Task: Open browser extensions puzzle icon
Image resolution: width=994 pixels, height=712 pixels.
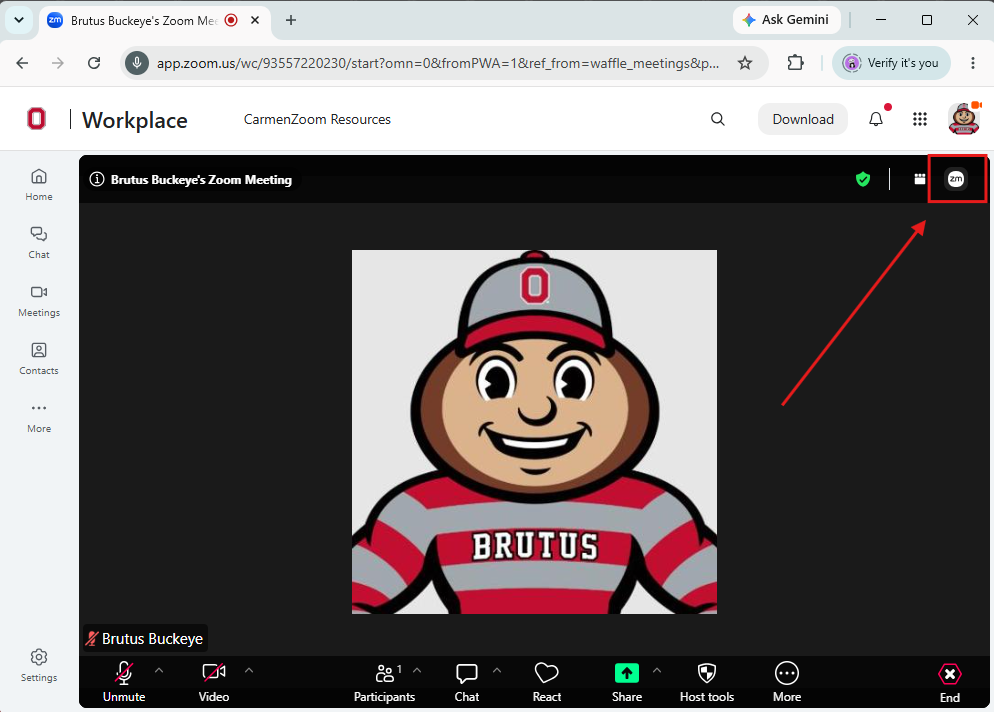Action: pyautogui.click(x=795, y=63)
